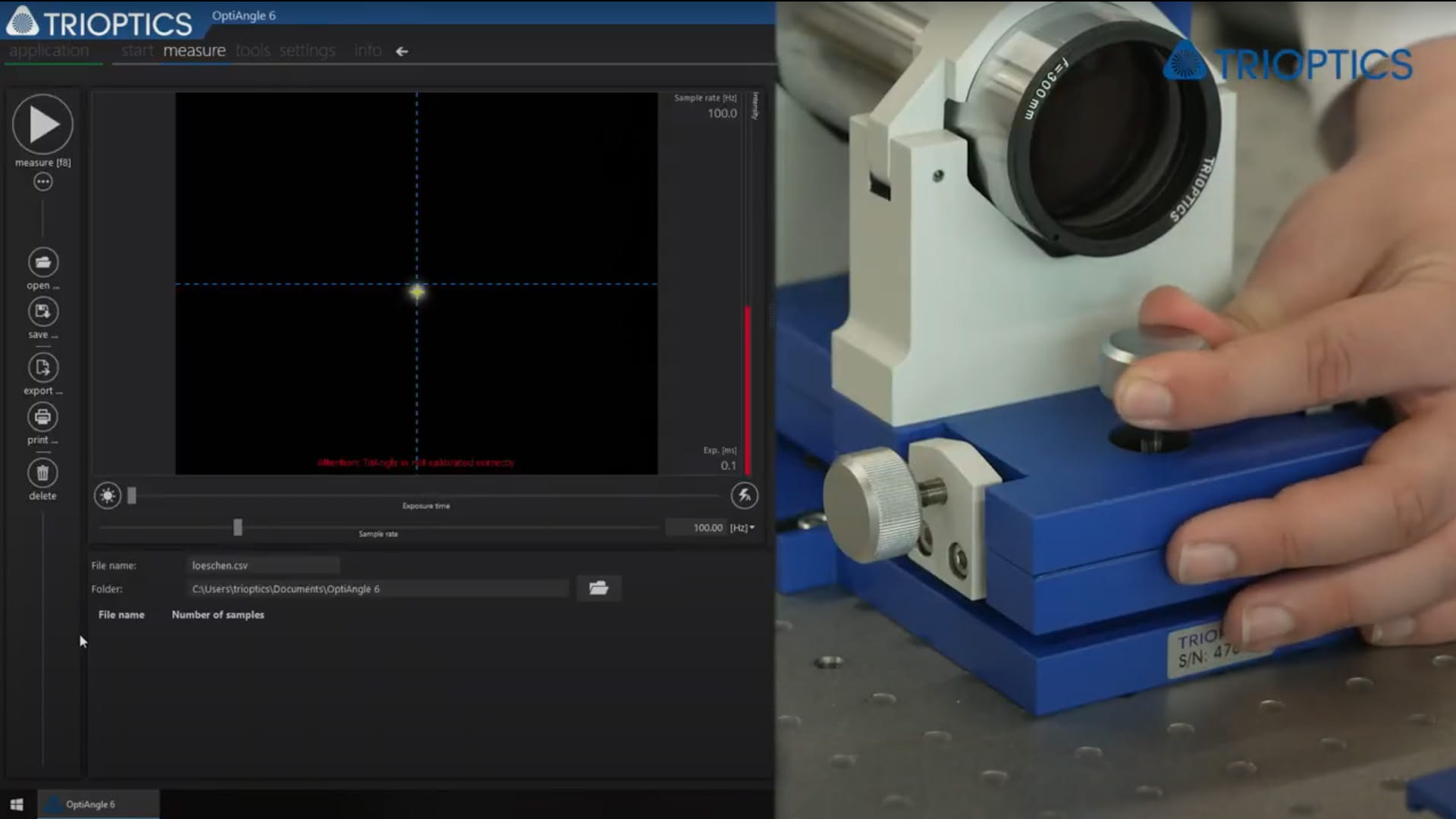Open the info tab
The width and height of the screenshot is (1456, 819).
click(x=368, y=51)
